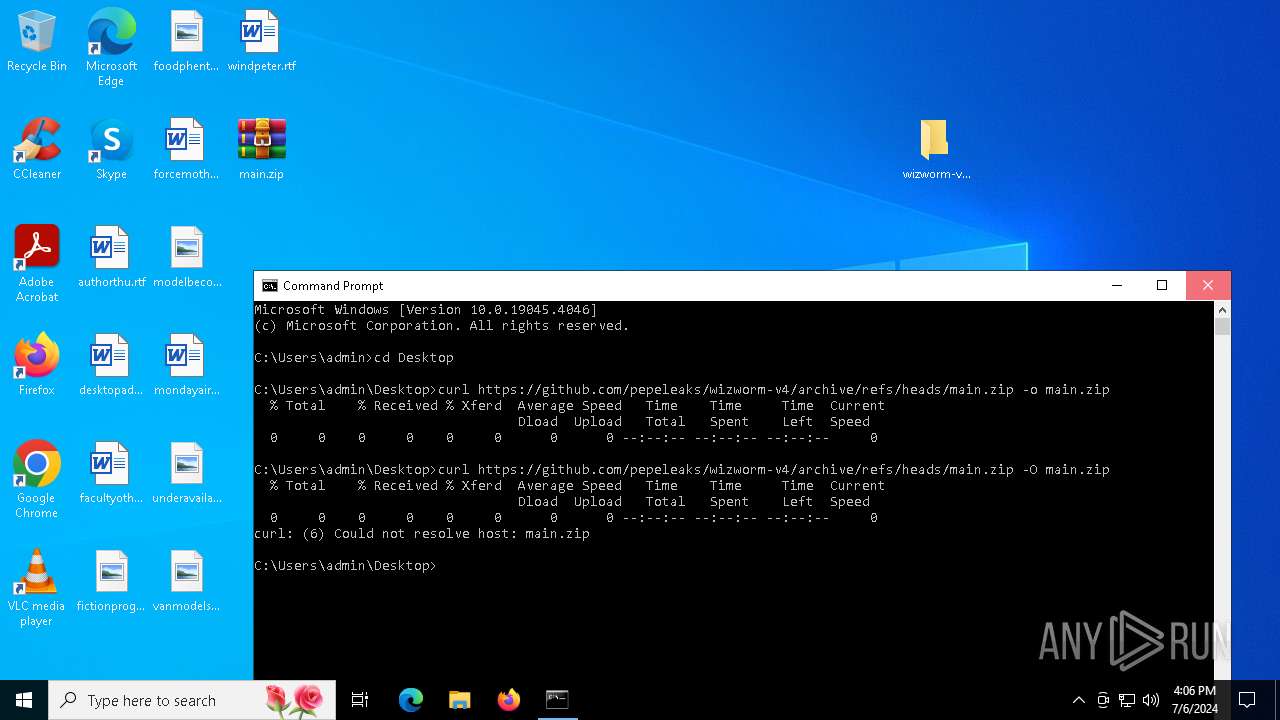Click the network icon in system tray
The height and width of the screenshot is (720, 1280).
point(1127,700)
